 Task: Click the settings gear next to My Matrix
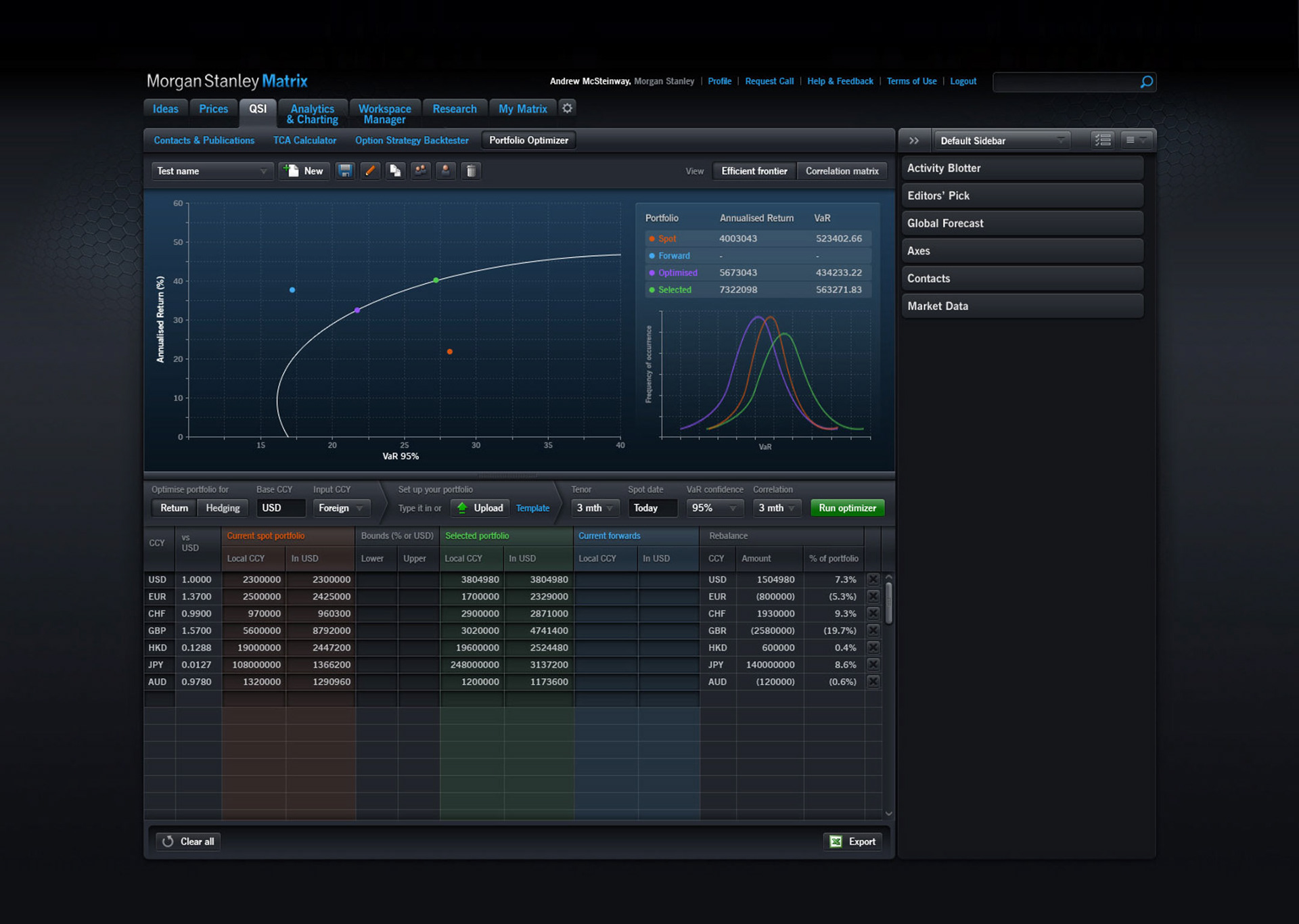568,108
